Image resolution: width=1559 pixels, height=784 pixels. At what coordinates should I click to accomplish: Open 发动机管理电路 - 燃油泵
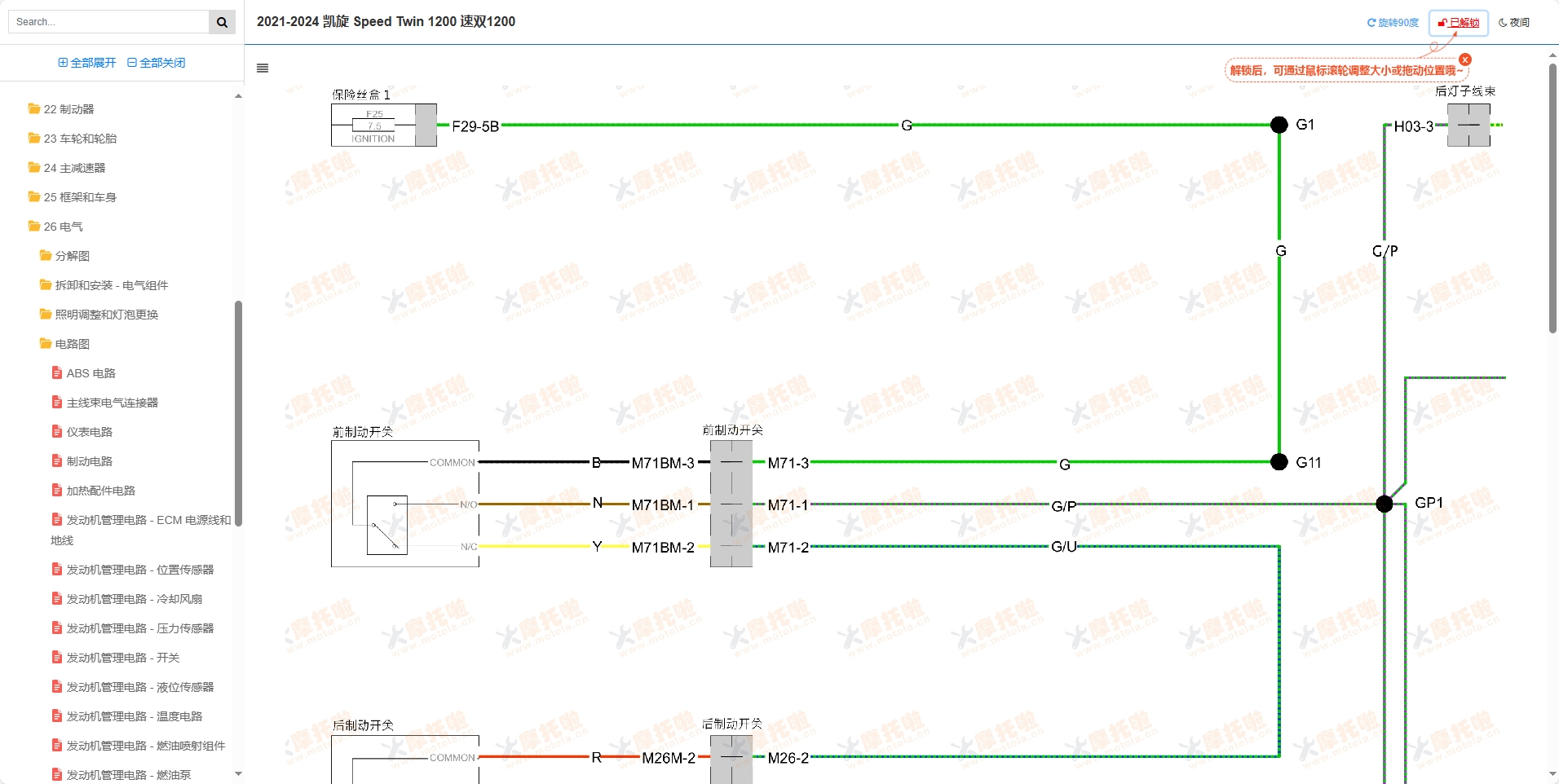[x=128, y=775]
